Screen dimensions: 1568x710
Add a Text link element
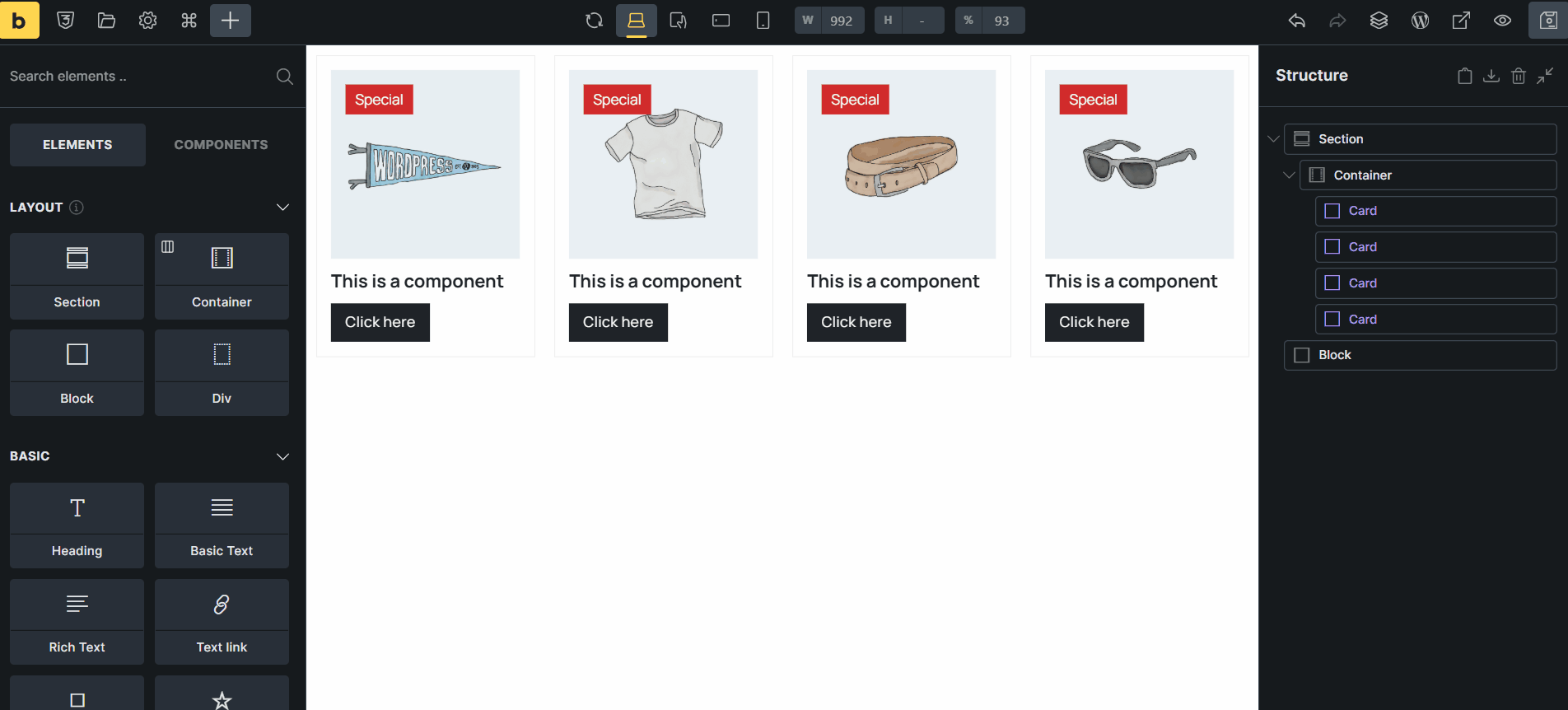[x=222, y=622]
